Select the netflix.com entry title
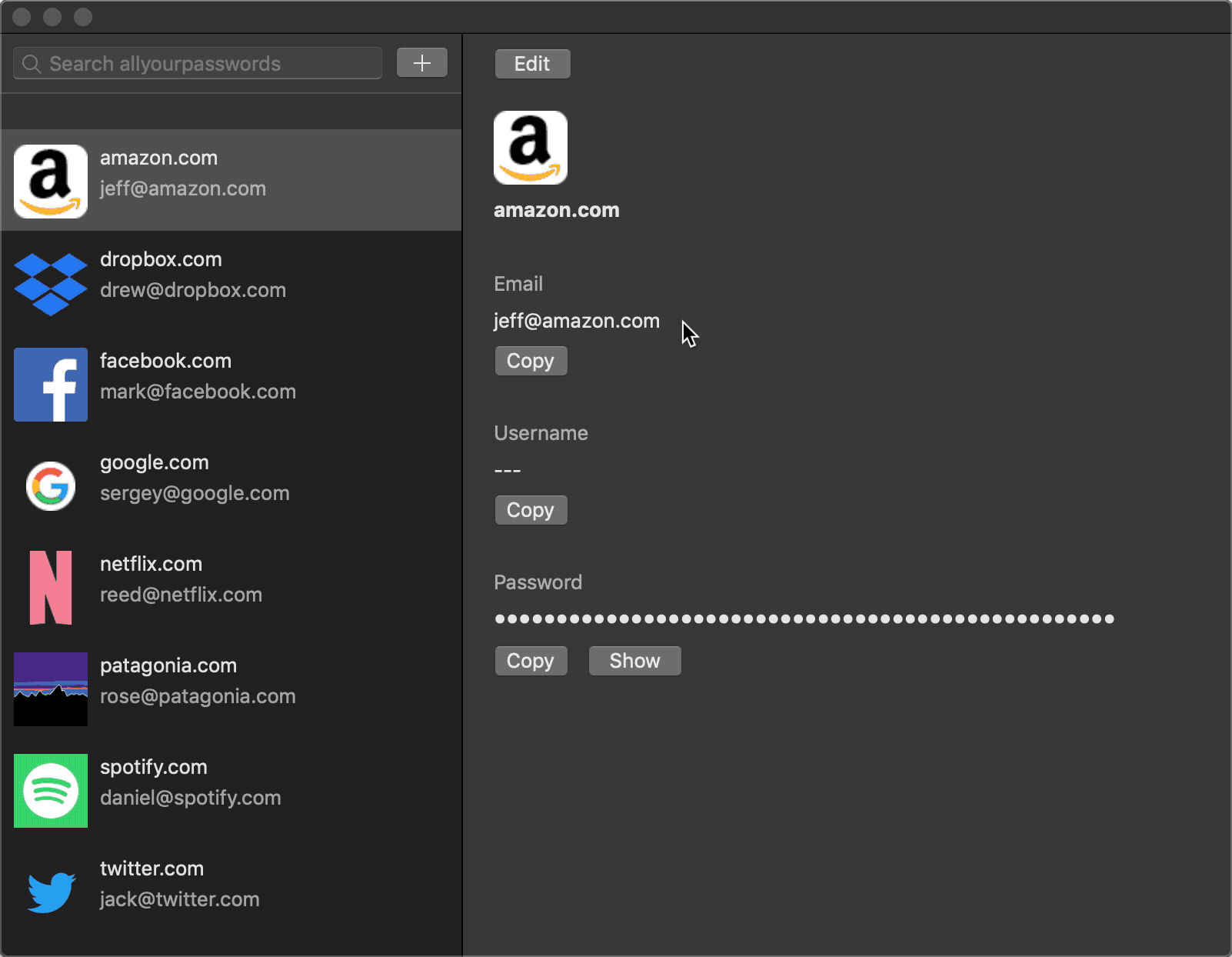 151,564
